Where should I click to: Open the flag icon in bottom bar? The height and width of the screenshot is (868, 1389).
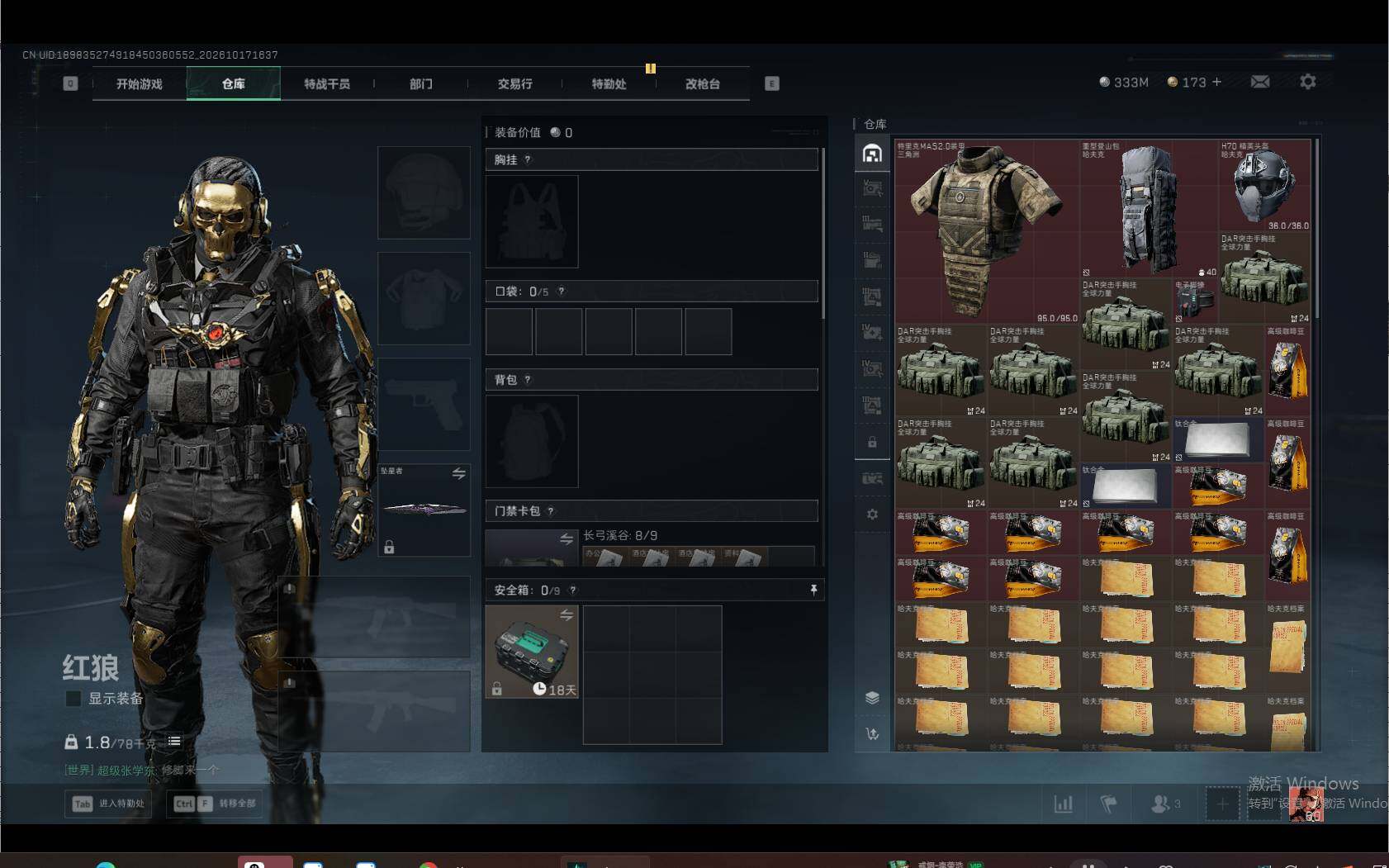(1108, 803)
